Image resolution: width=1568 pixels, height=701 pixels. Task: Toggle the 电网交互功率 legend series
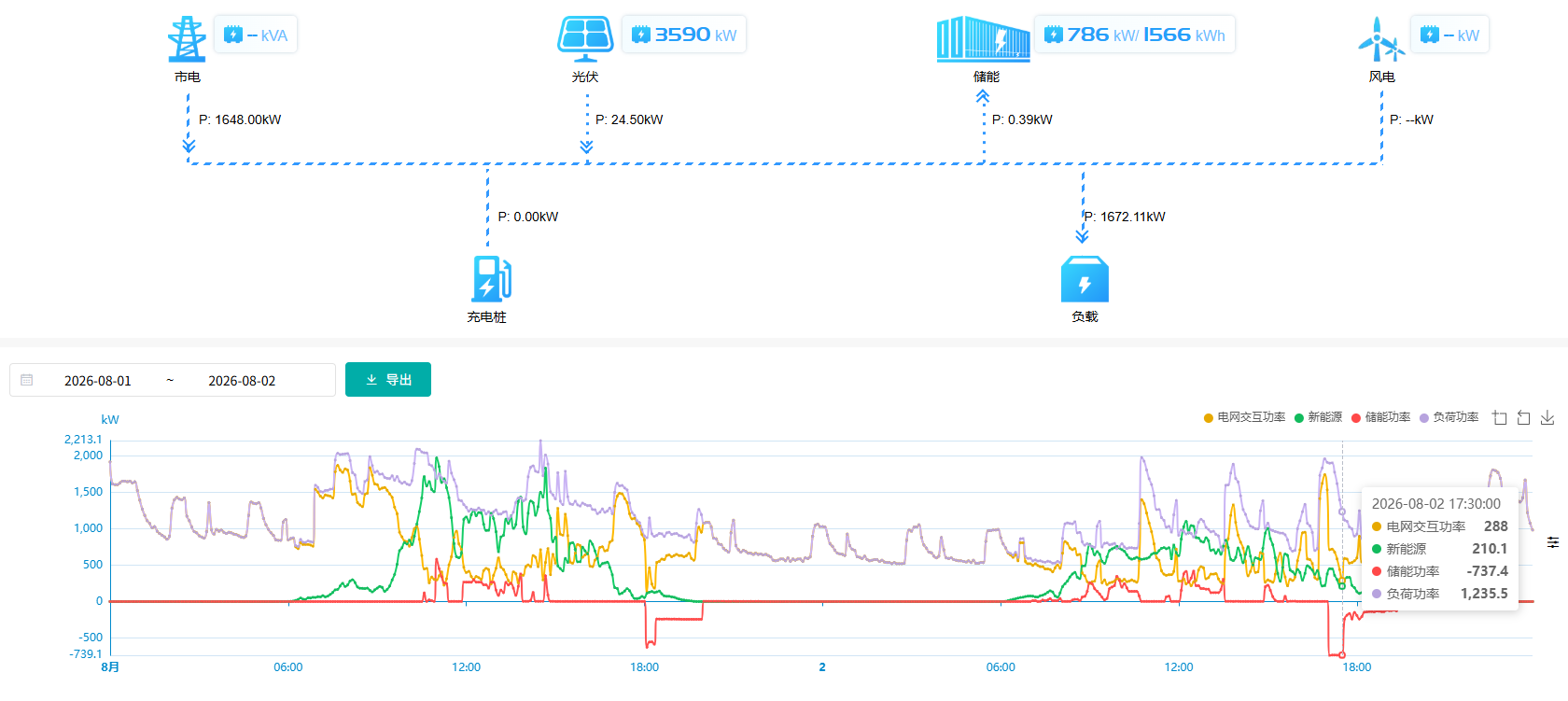[x=1244, y=417]
